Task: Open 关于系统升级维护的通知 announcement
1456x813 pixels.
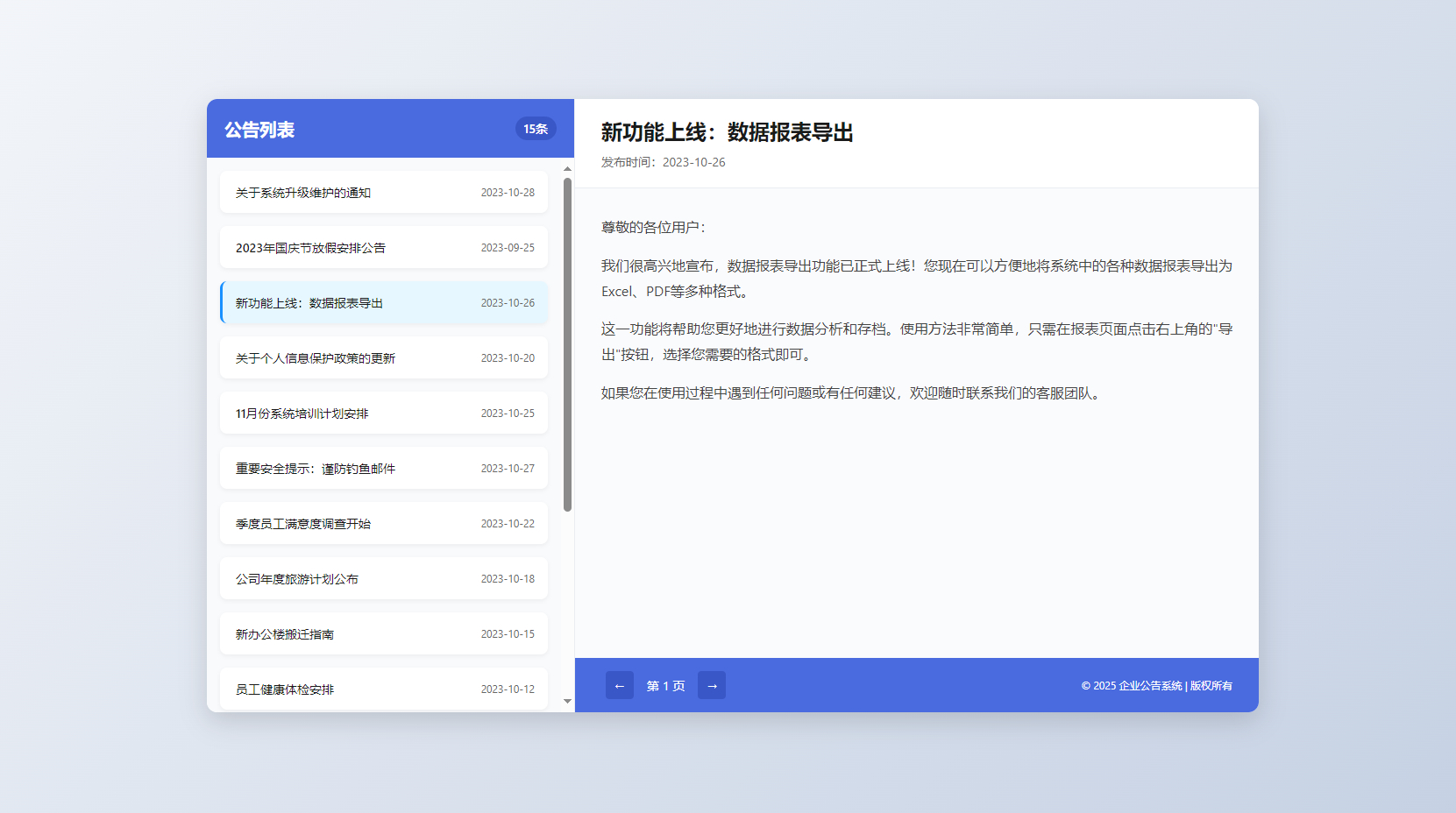Action: [384, 193]
